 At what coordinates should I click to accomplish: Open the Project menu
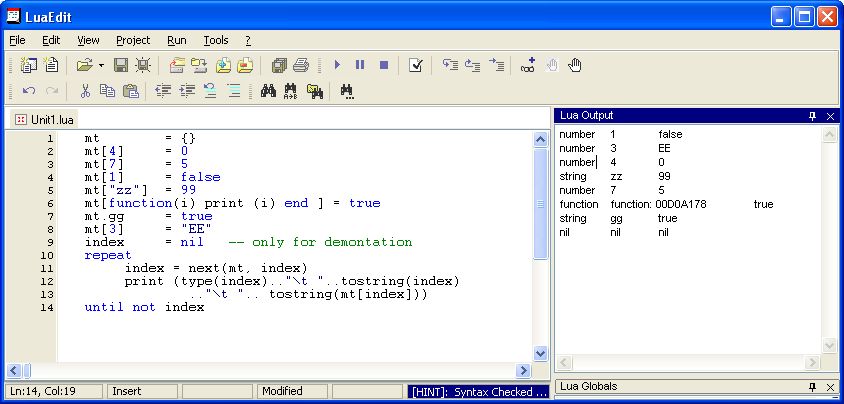133,40
